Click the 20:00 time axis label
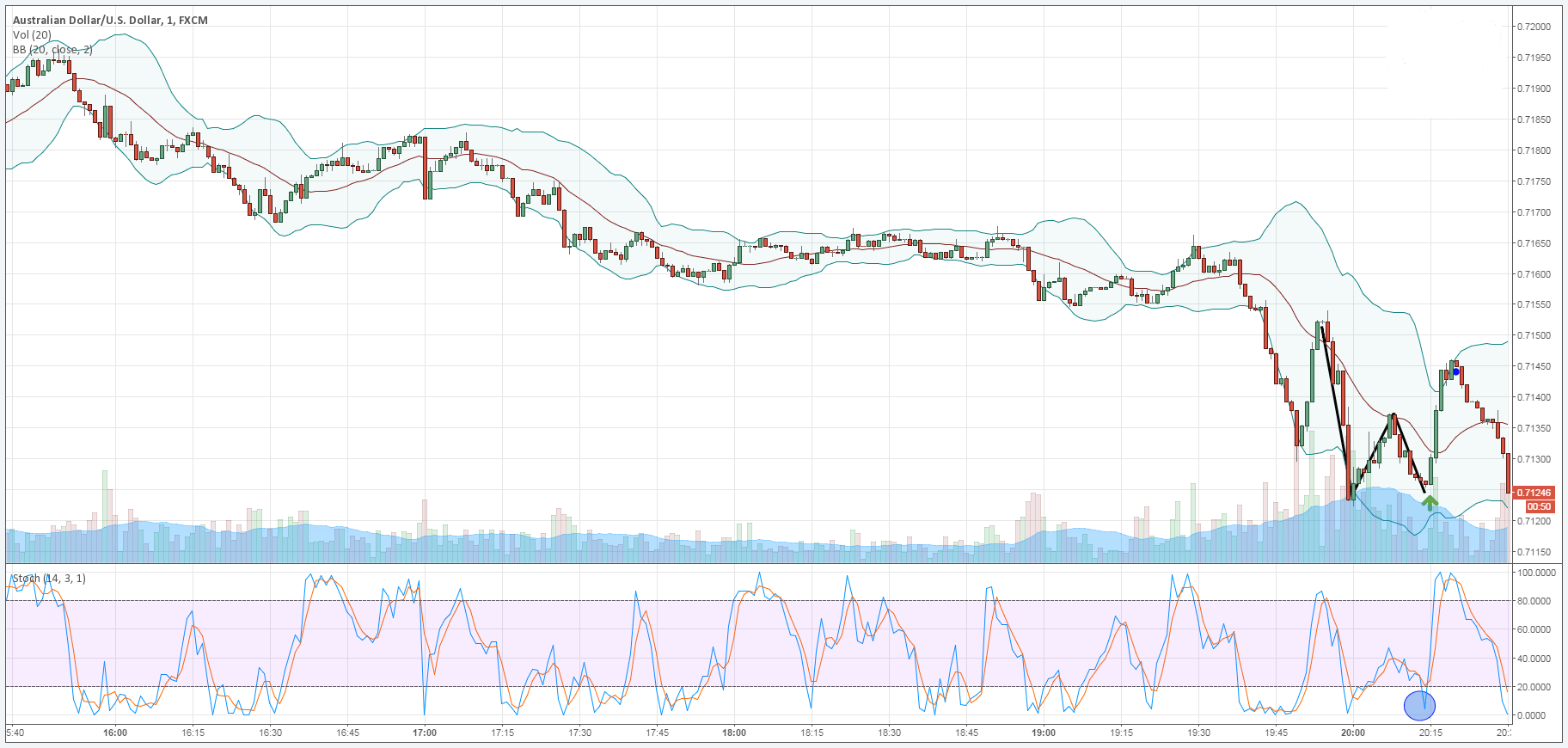The height and width of the screenshot is (748, 1568). click(x=1353, y=733)
